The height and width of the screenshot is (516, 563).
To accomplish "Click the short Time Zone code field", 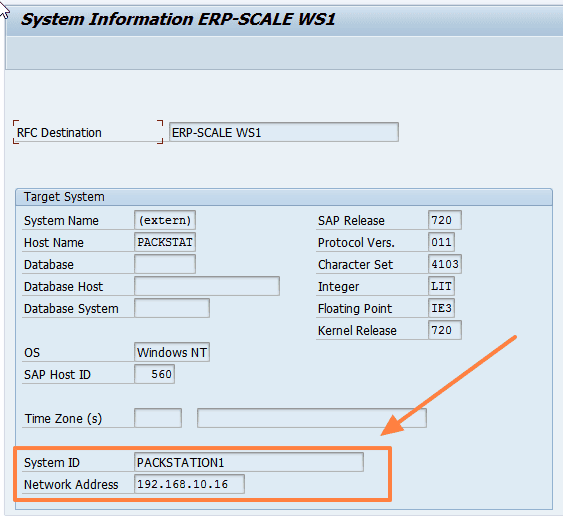I will [158, 418].
